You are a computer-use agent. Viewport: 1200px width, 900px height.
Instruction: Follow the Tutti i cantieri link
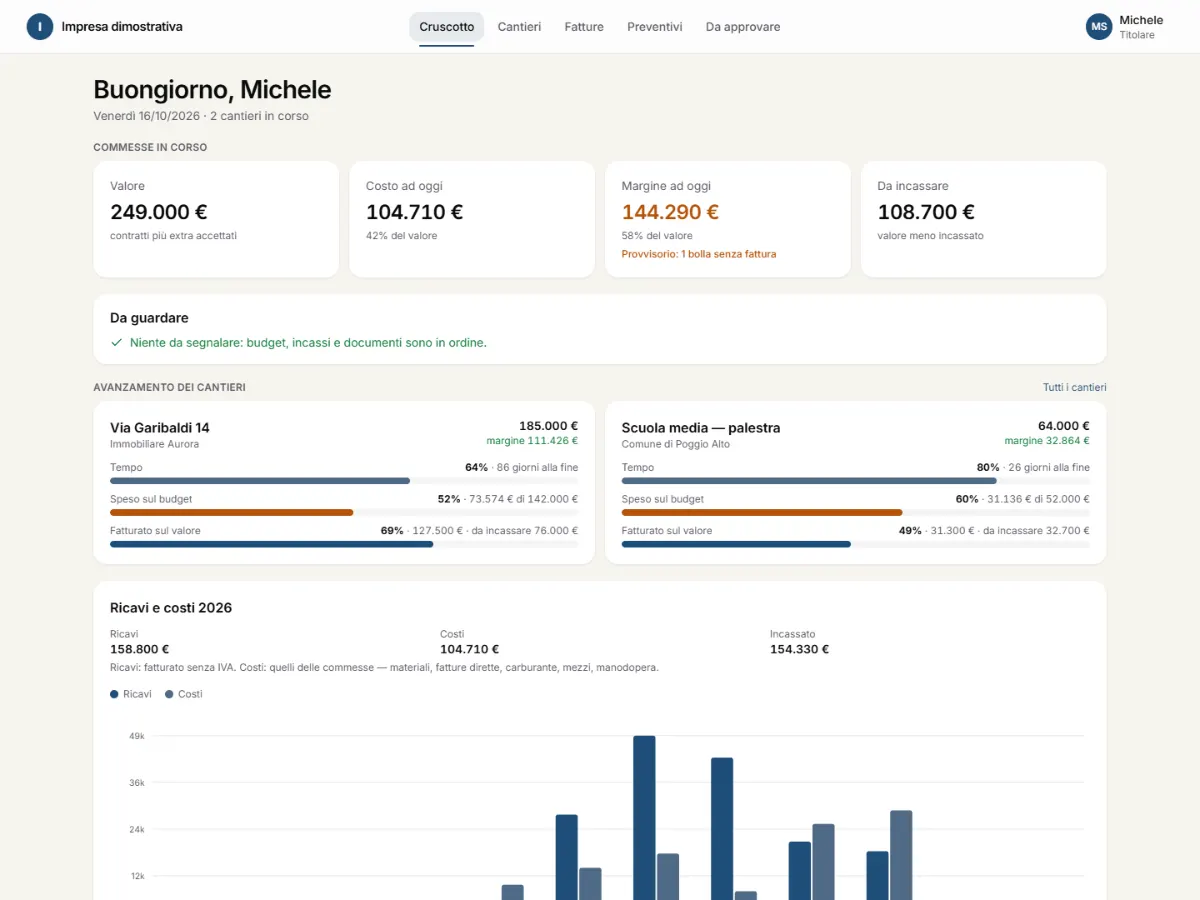click(x=1074, y=387)
